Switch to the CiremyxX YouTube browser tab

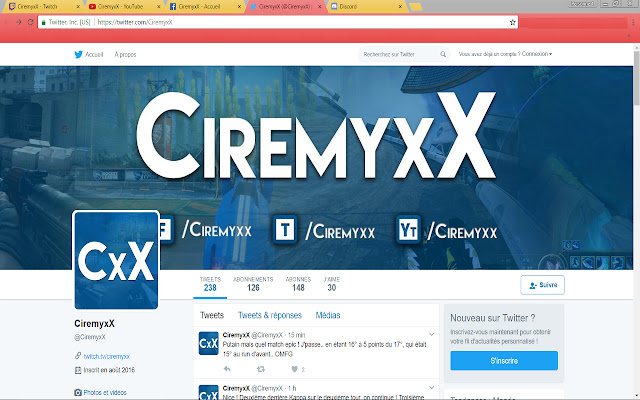[124, 7]
